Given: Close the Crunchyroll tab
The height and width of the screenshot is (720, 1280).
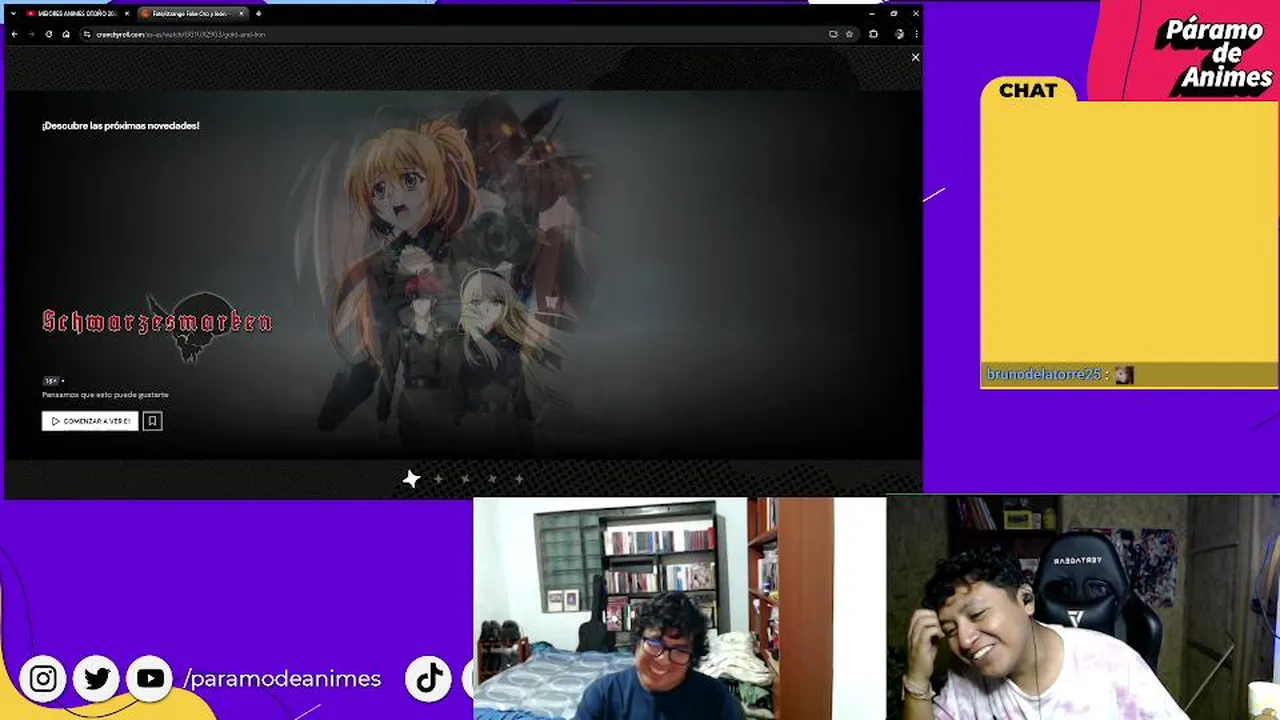Looking at the screenshot, I should pos(241,13).
